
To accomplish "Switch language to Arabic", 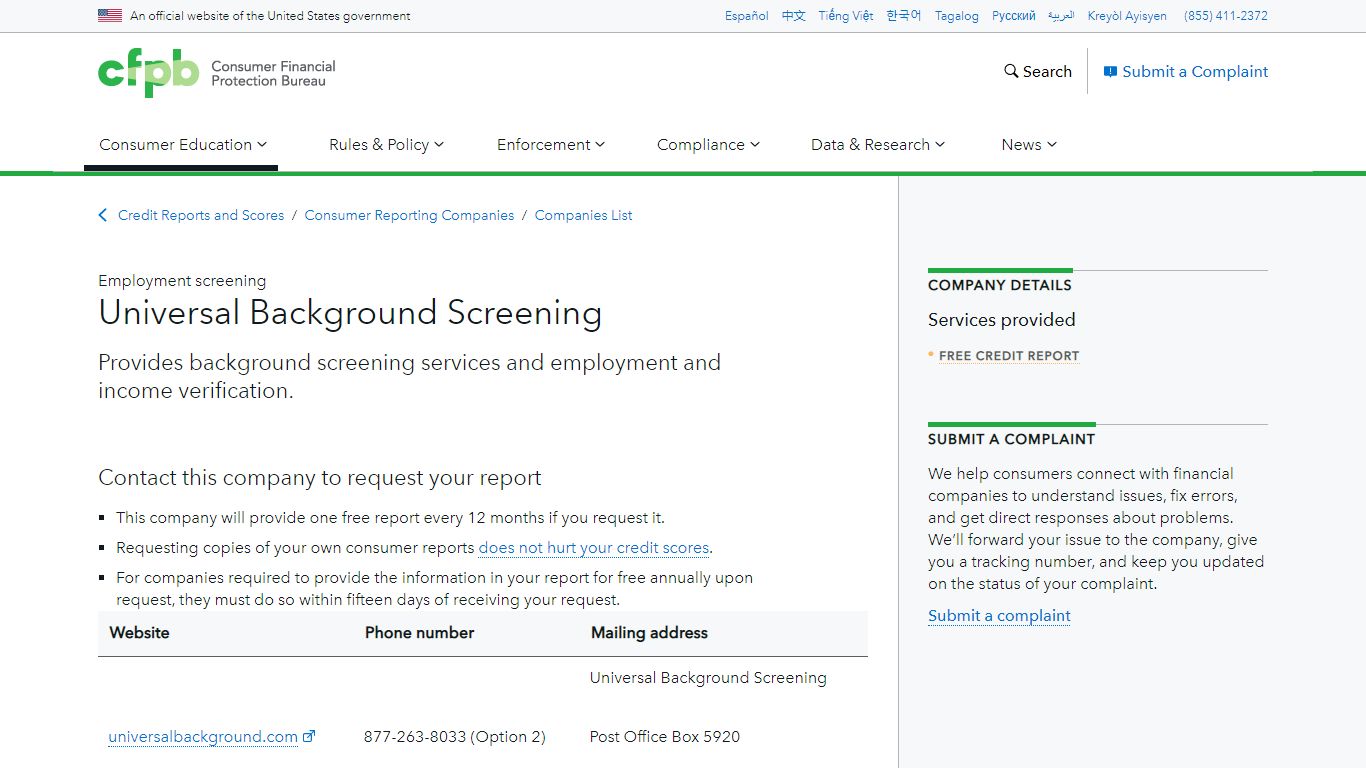I will (1061, 16).
